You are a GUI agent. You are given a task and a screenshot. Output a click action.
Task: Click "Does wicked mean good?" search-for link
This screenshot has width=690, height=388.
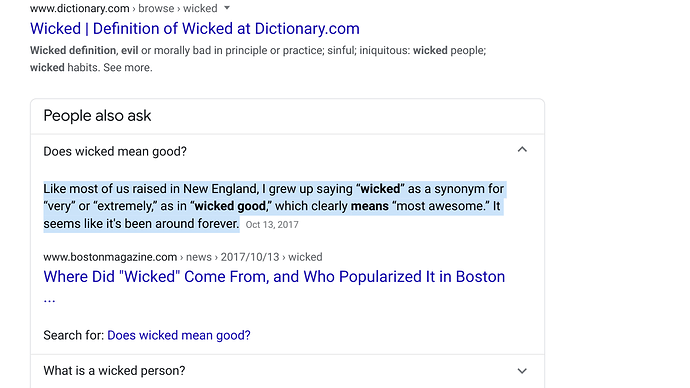[179, 335]
